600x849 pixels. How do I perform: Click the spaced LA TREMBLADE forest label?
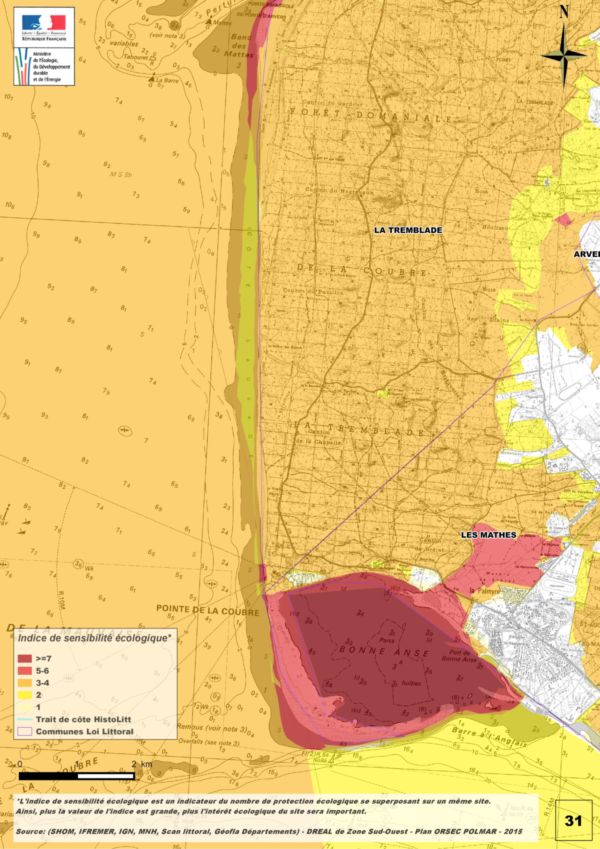tap(360, 429)
